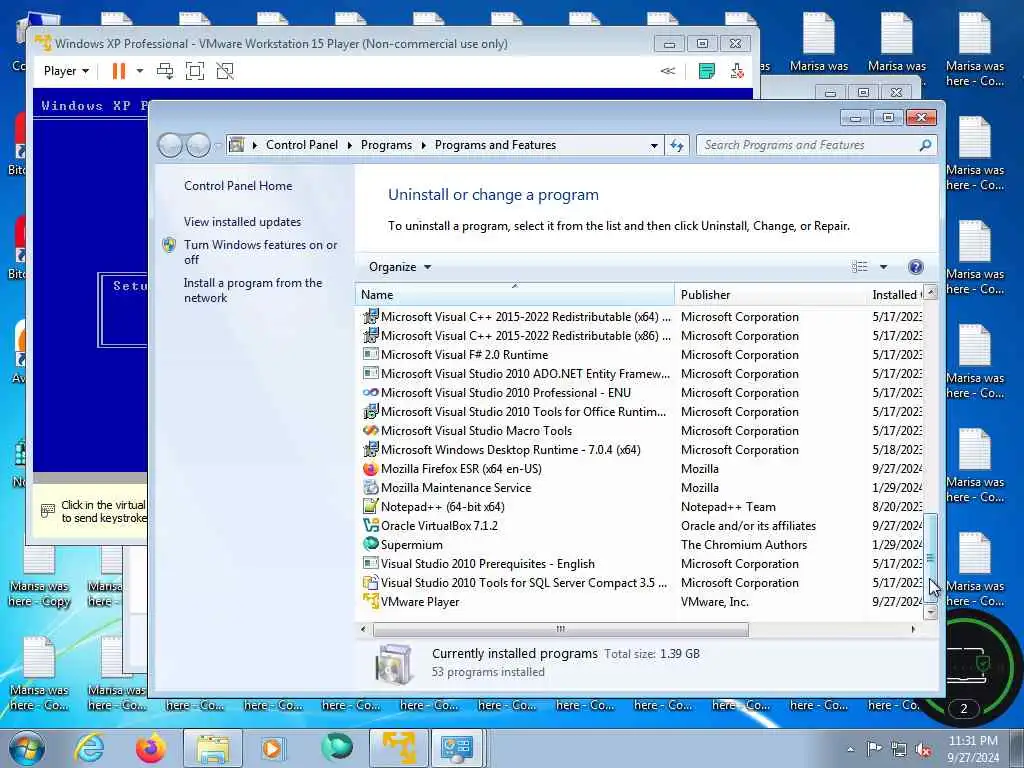Image resolution: width=1024 pixels, height=768 pixels.
Task: Click Control Panel in the address breadcrumb
Action: tap(302, 145)
